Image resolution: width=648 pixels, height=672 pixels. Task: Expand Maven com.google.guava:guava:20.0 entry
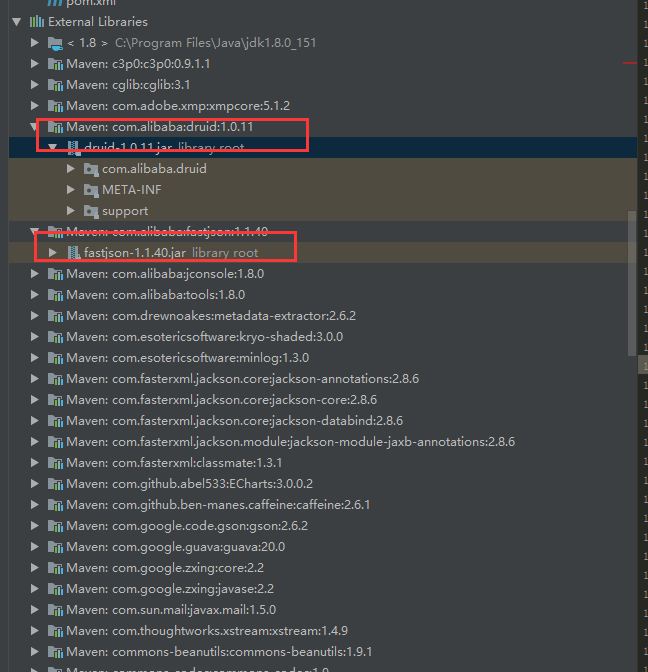pos(35,547)
